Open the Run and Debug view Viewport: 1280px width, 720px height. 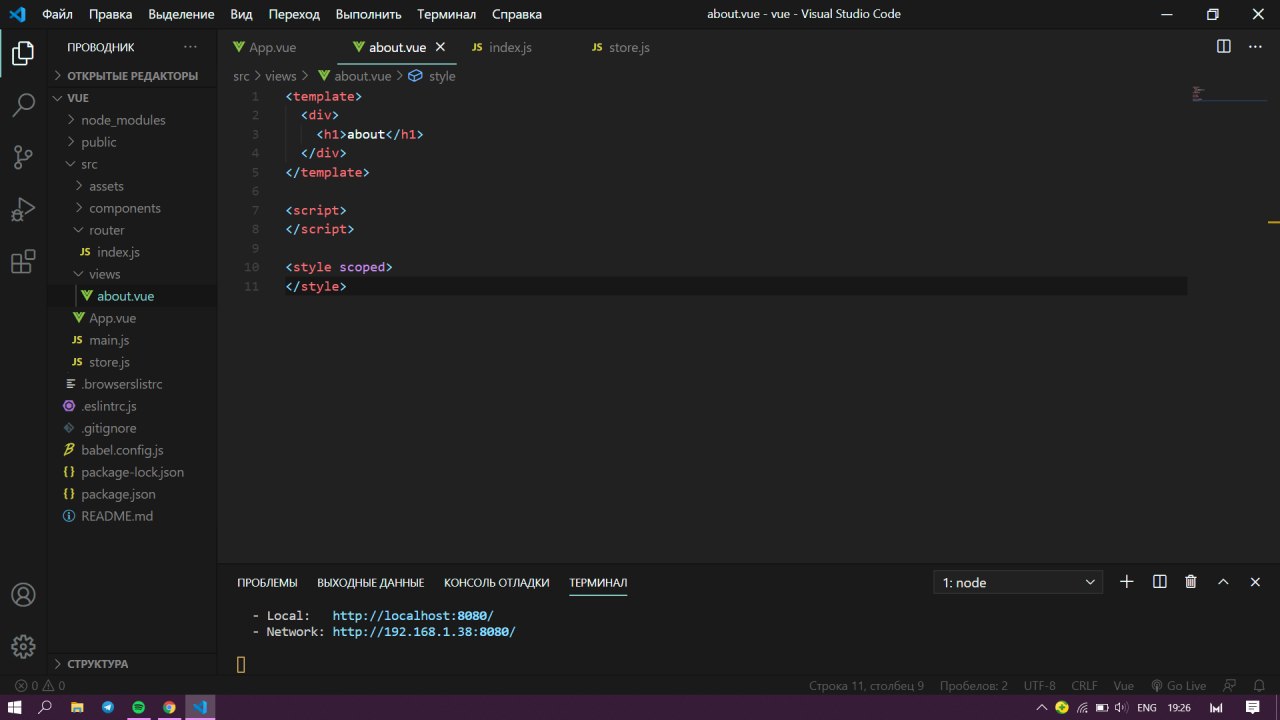[23, 210]
